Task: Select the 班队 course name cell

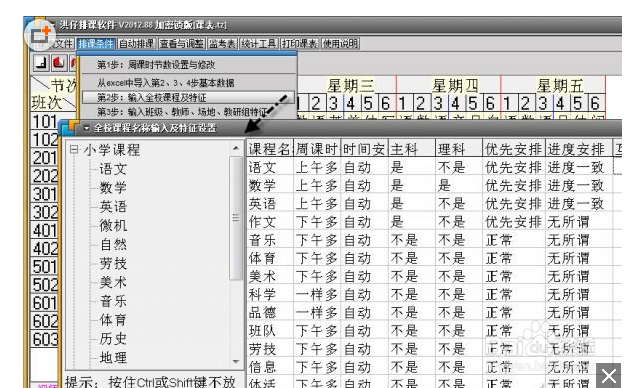Action: tap(270, 331)
